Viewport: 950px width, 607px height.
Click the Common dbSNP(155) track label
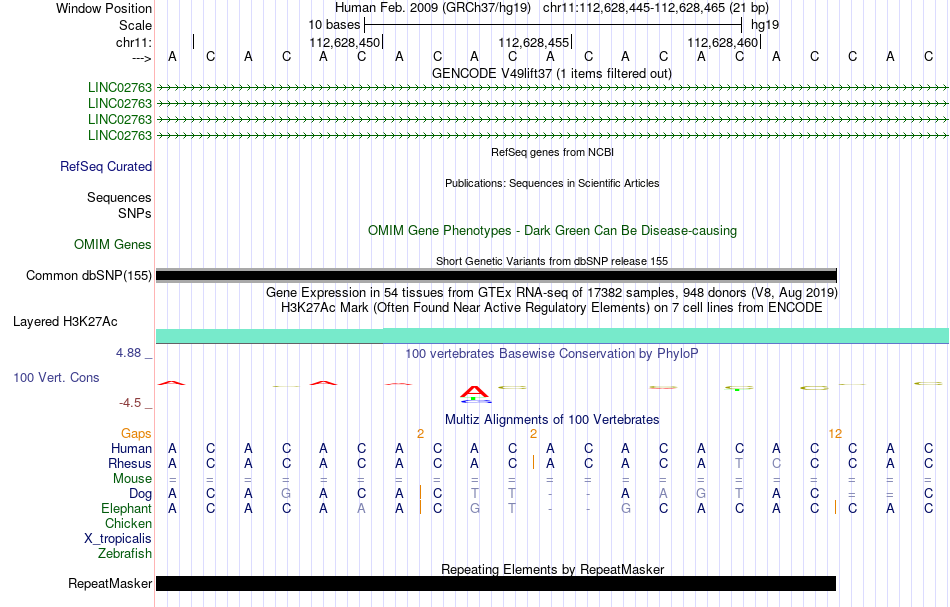point(89,275)
